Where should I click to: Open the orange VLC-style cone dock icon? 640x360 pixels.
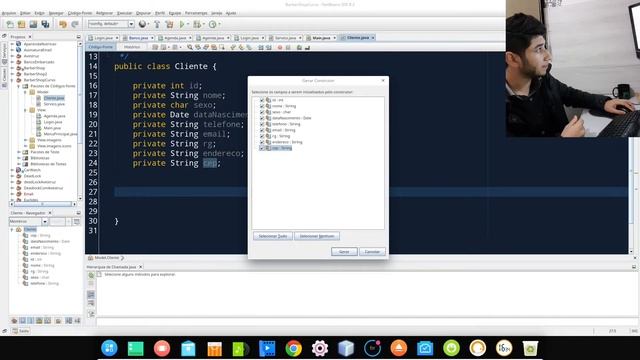399,348
